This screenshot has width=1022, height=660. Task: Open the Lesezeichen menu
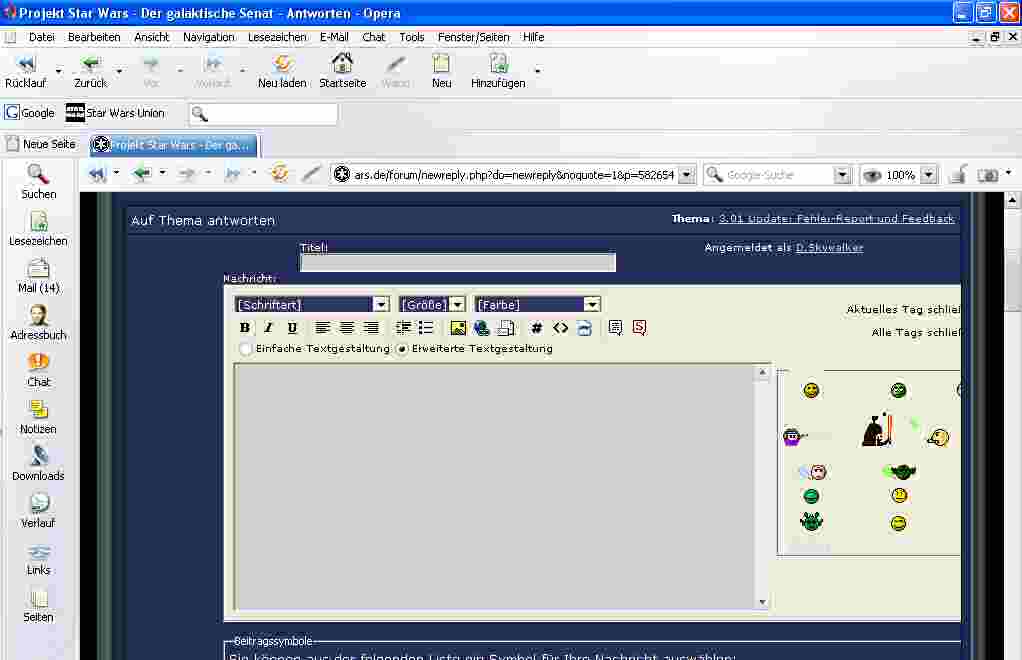277,37
